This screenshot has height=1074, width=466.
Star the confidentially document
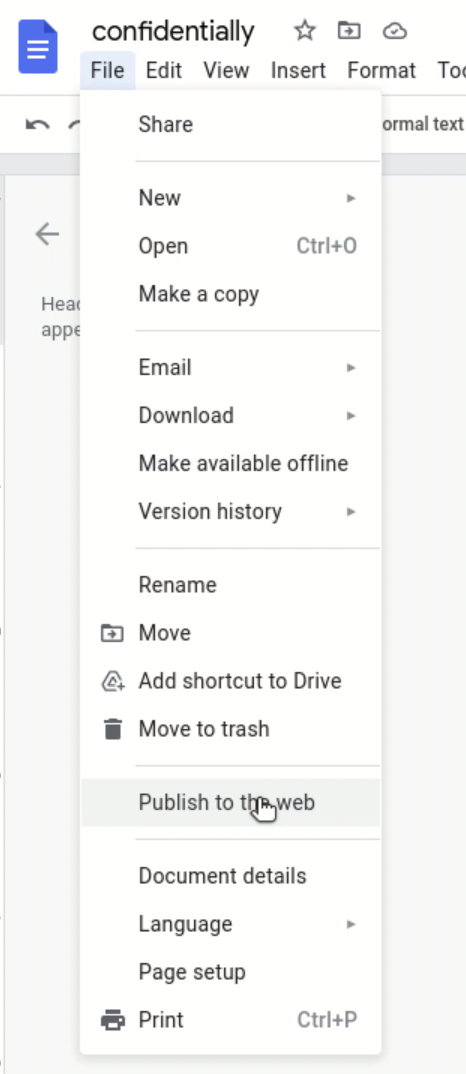304,31
